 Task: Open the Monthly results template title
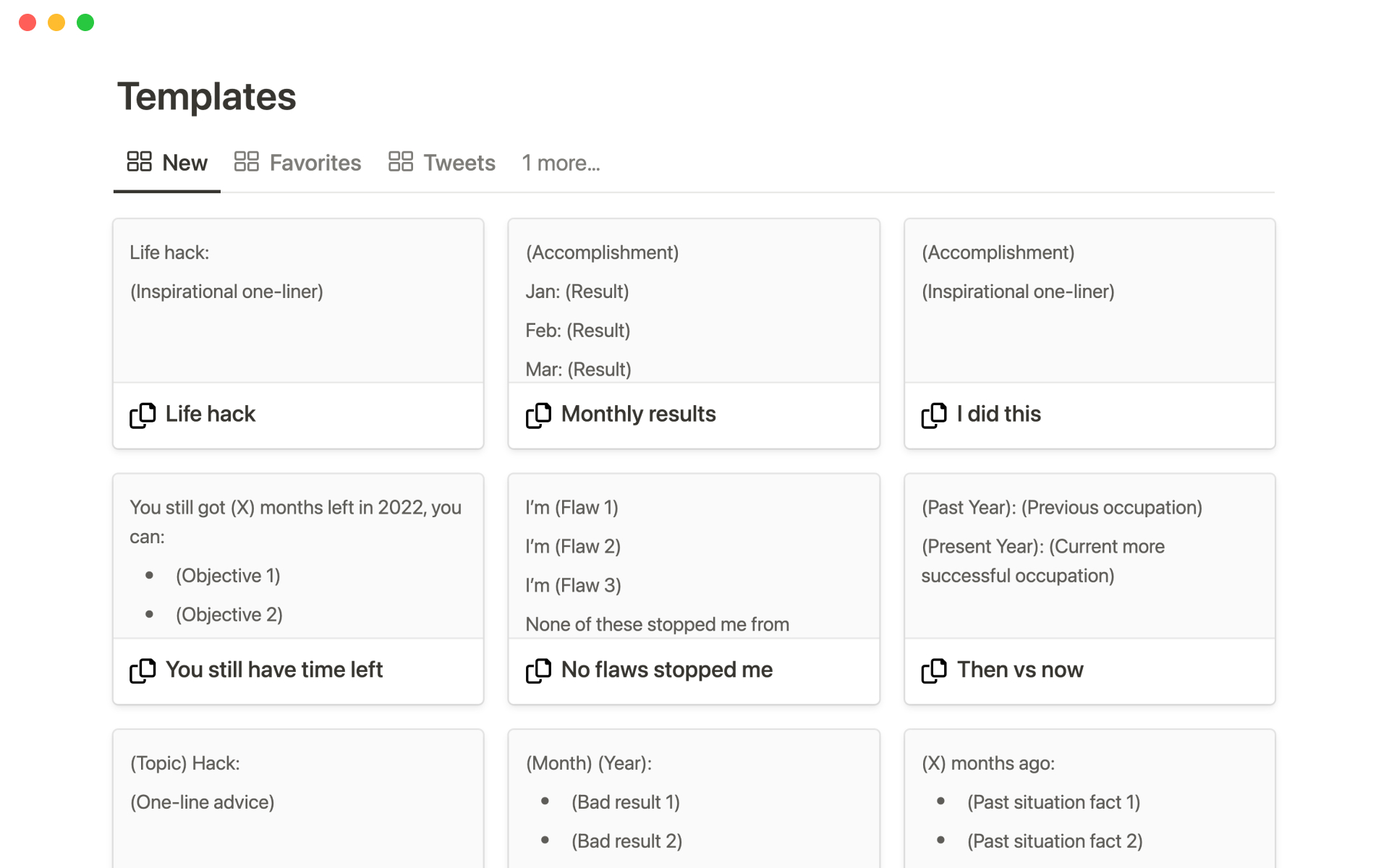coord(638,414)
